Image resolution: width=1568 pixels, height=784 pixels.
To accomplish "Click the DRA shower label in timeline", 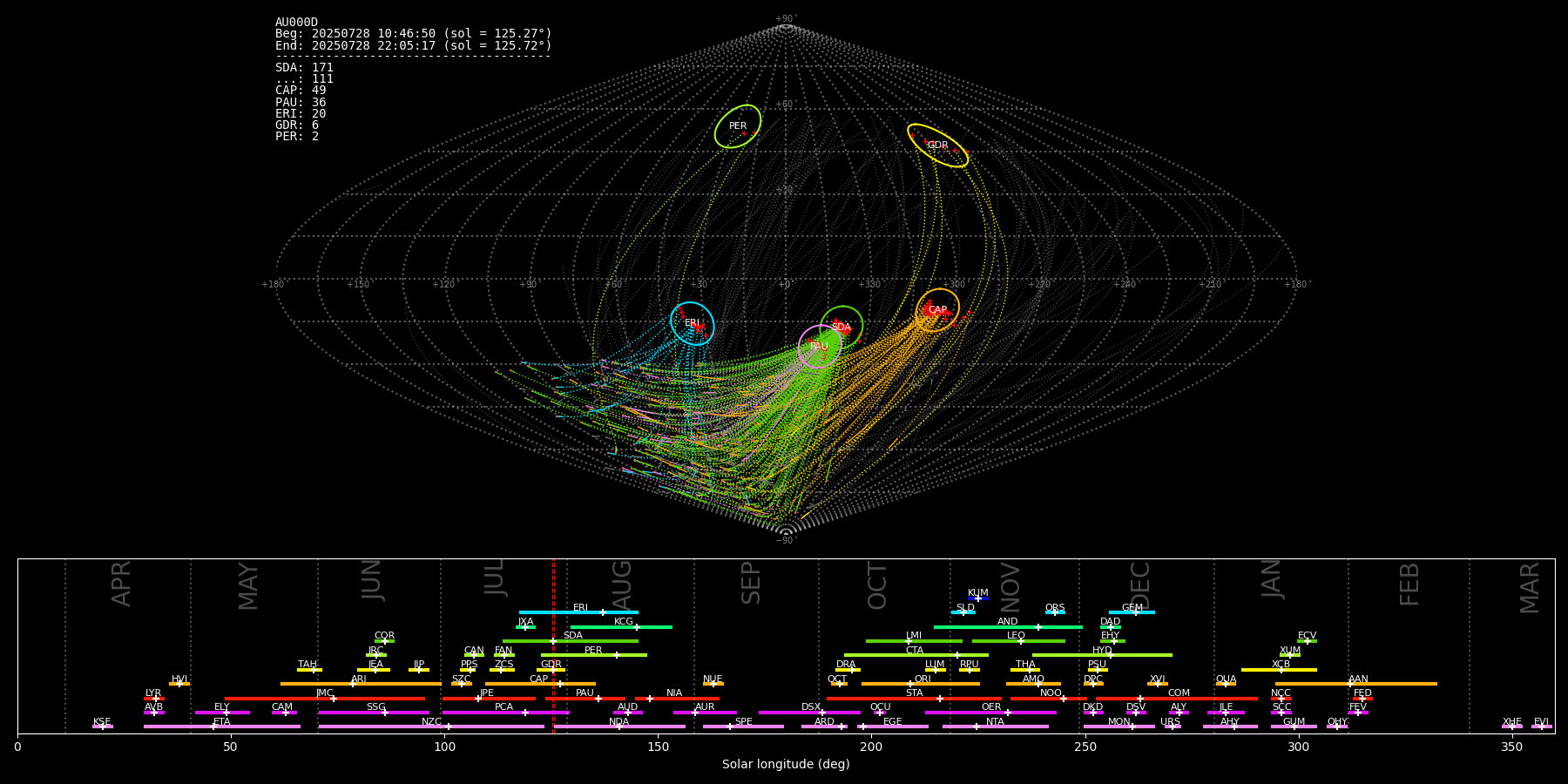I will click(846, 665).
